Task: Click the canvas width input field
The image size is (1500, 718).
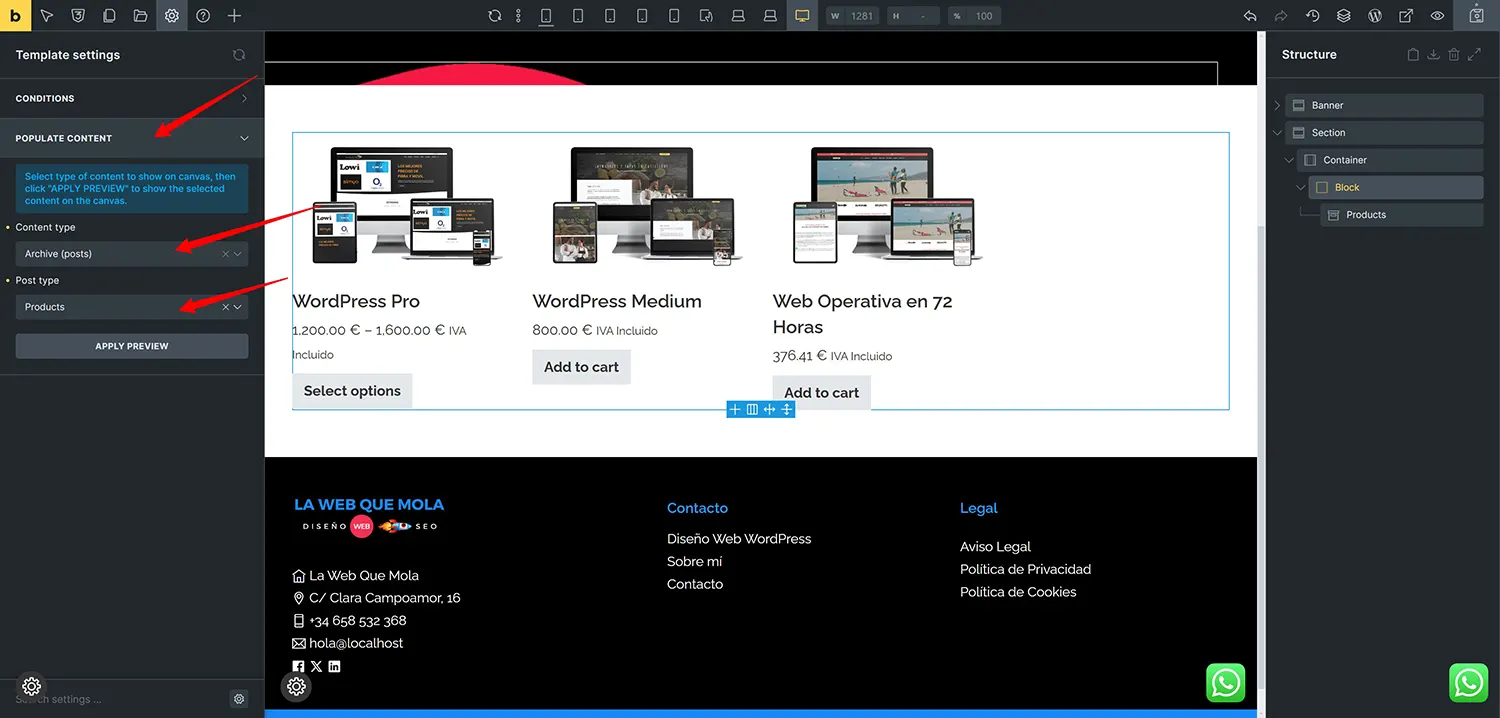Action: pos(862,16)
